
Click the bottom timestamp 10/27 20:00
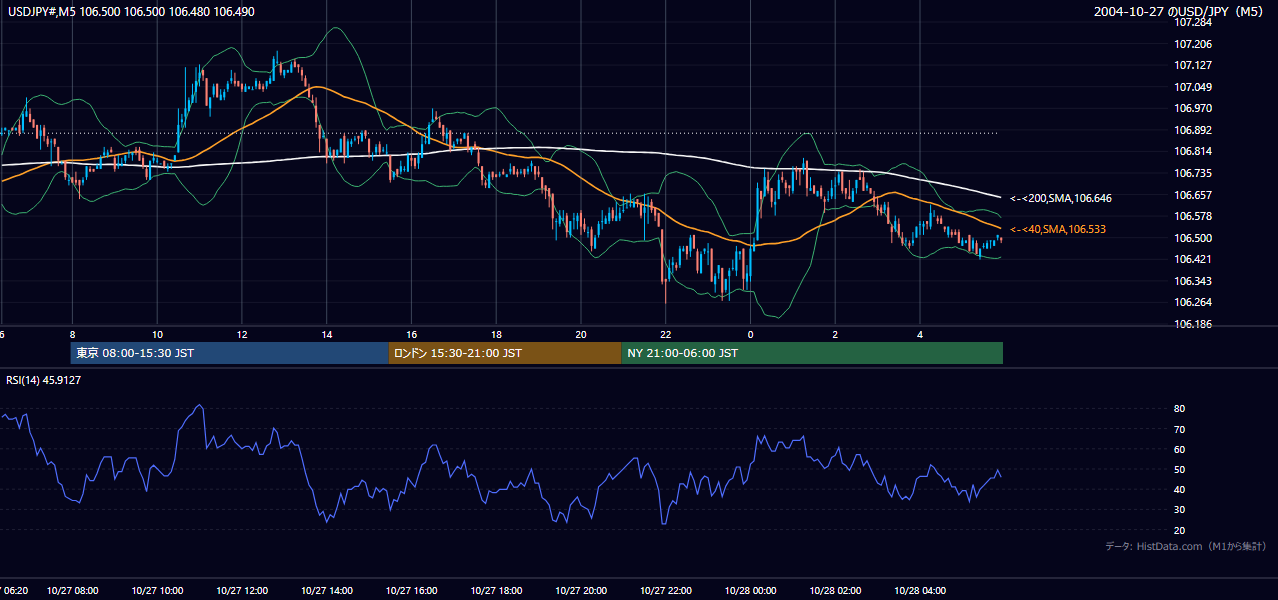tap(581, 591)
